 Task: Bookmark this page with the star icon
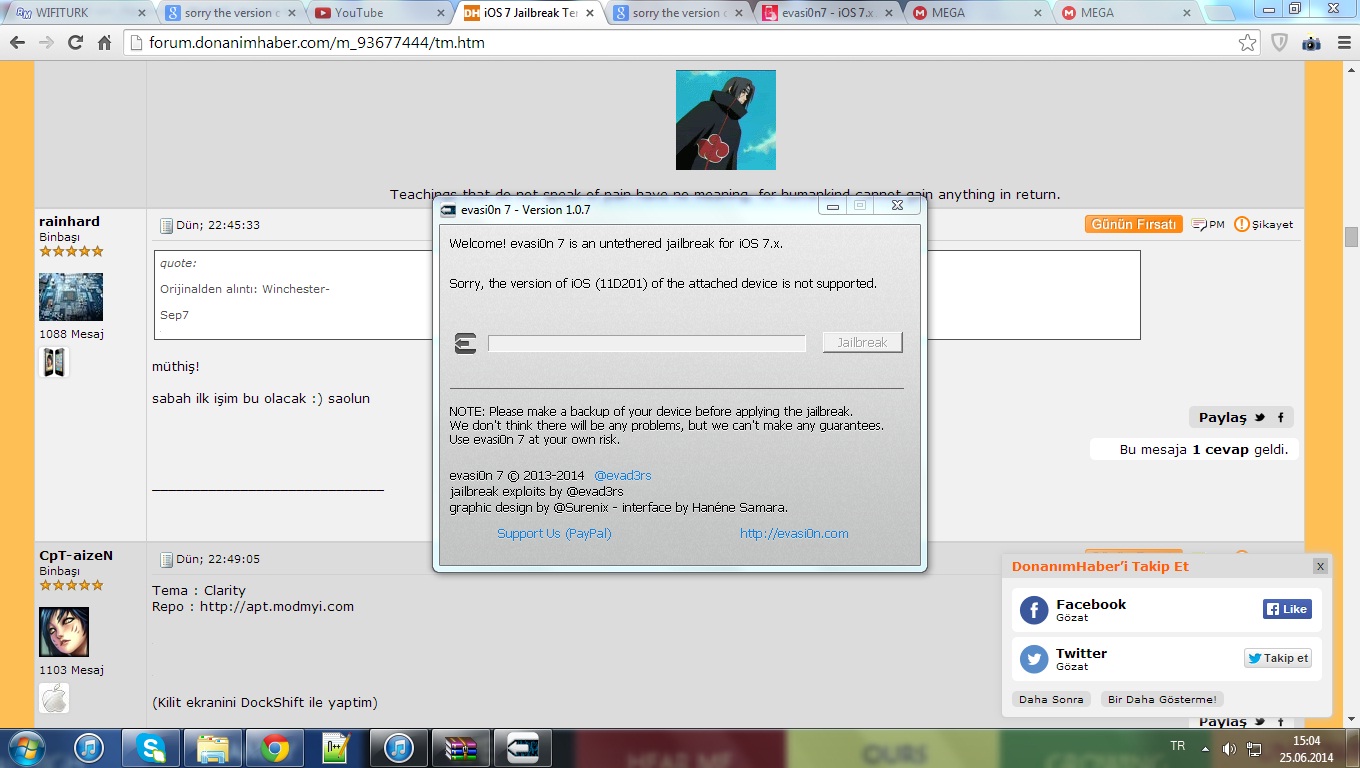click(x=1247, y=43)
